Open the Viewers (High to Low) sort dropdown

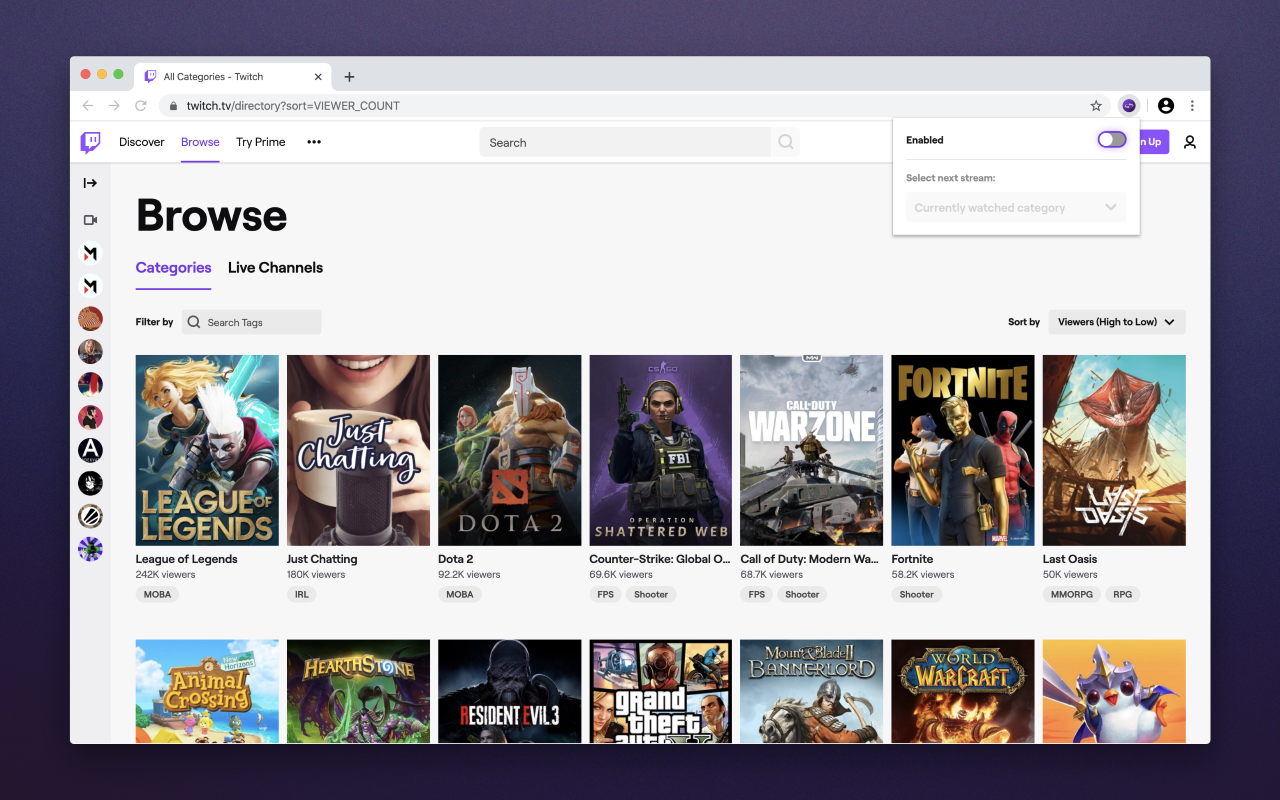pyautogui.click(x=1117, y=322)
